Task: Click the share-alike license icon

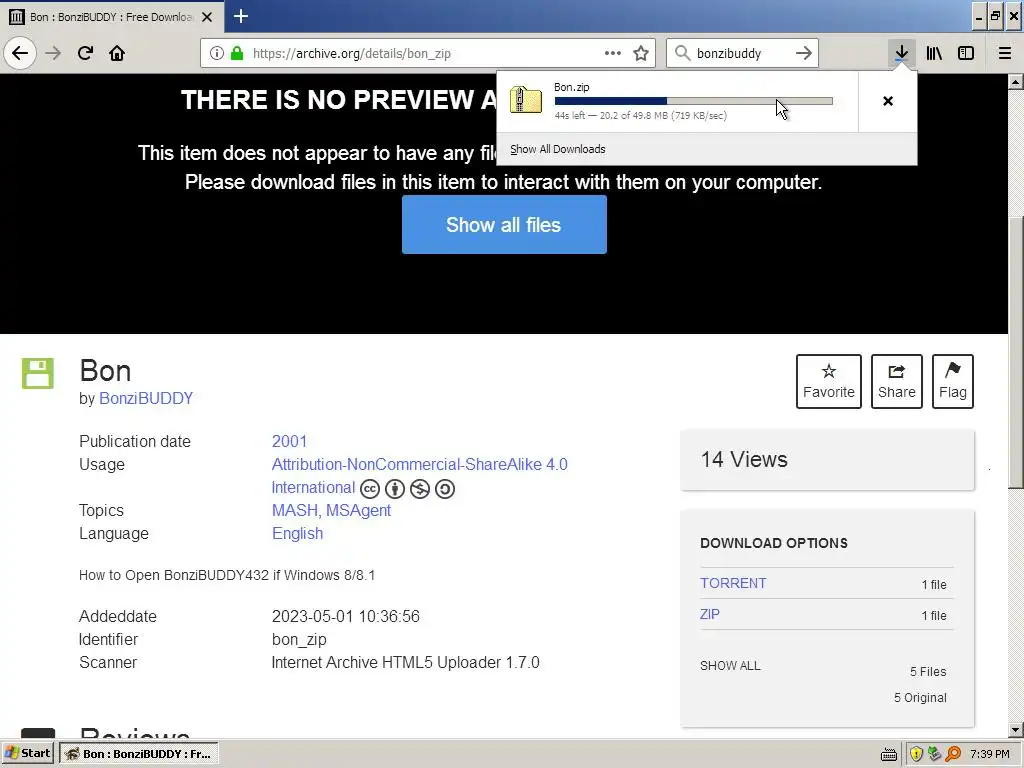Action: click(445, 488)
